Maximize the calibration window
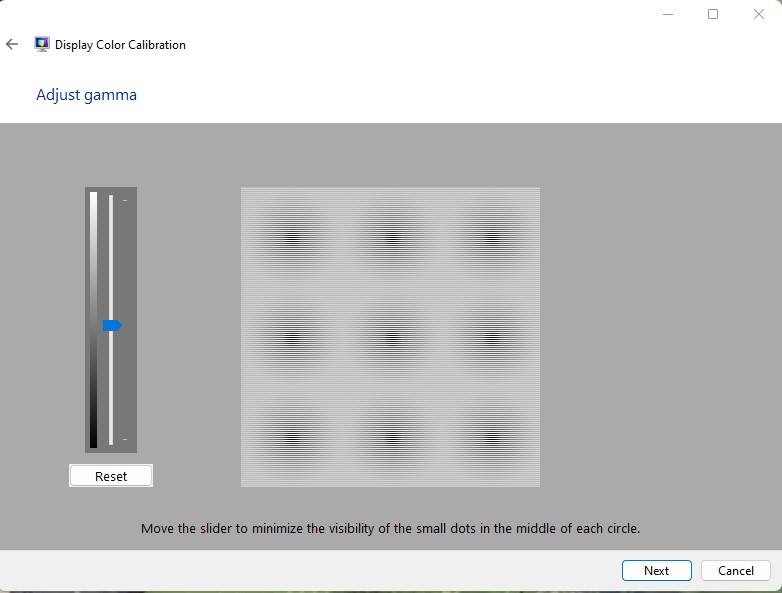Screen dimensions: 782x593 coord(713,14)
